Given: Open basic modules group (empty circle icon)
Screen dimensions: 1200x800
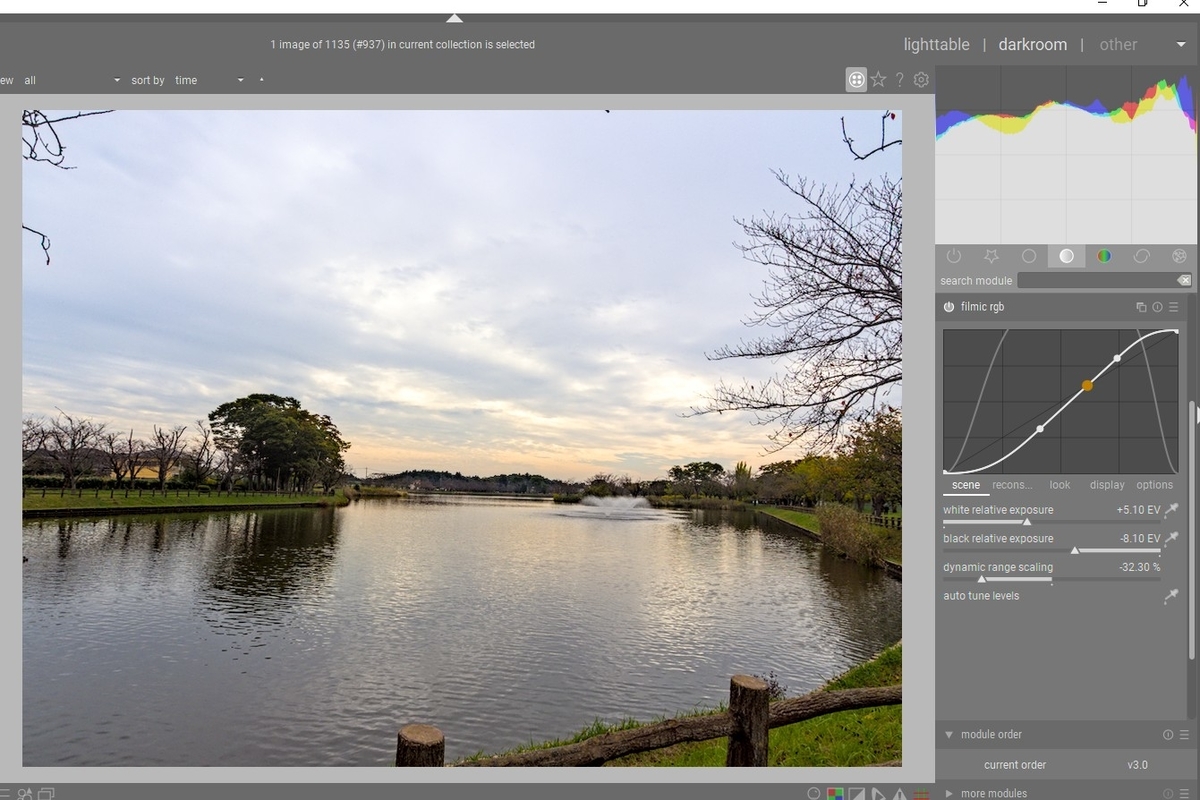Looking at the screenshot, I should coord(1029,257).
